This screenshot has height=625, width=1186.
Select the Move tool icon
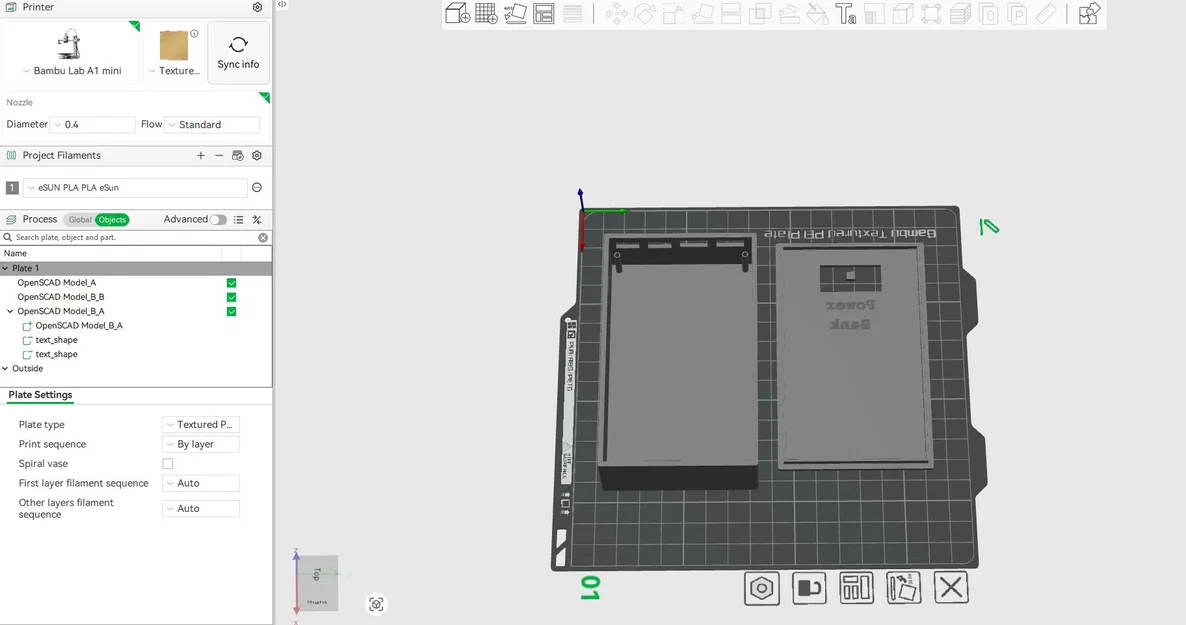tap(616, 14)
